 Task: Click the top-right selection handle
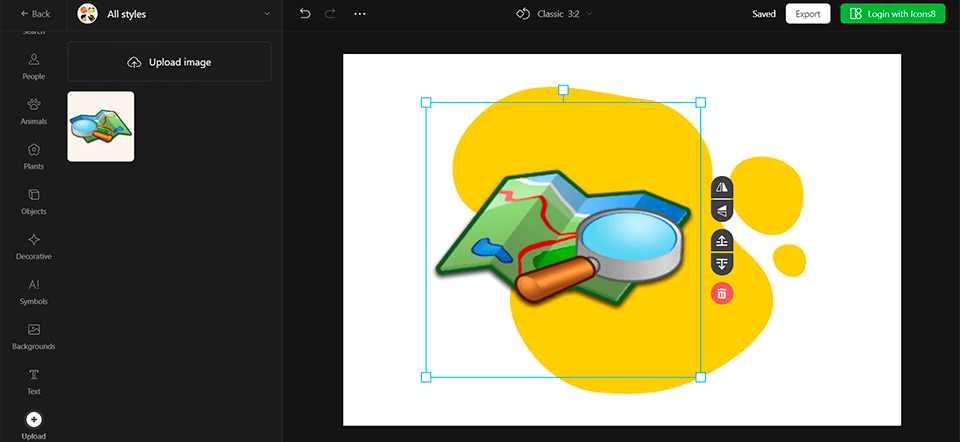point(700,102)
